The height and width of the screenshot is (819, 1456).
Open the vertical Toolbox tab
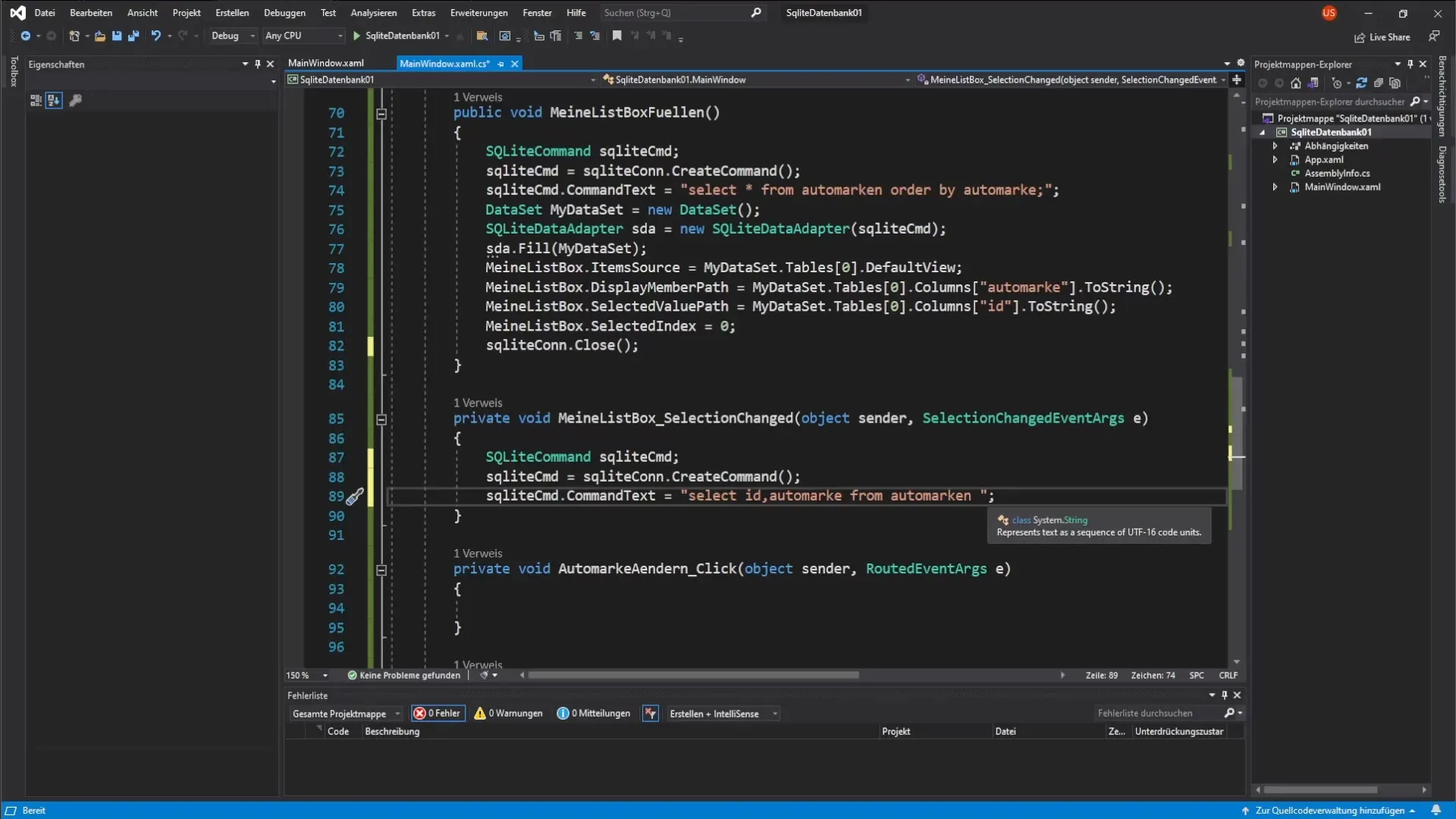tap(14, 72)
